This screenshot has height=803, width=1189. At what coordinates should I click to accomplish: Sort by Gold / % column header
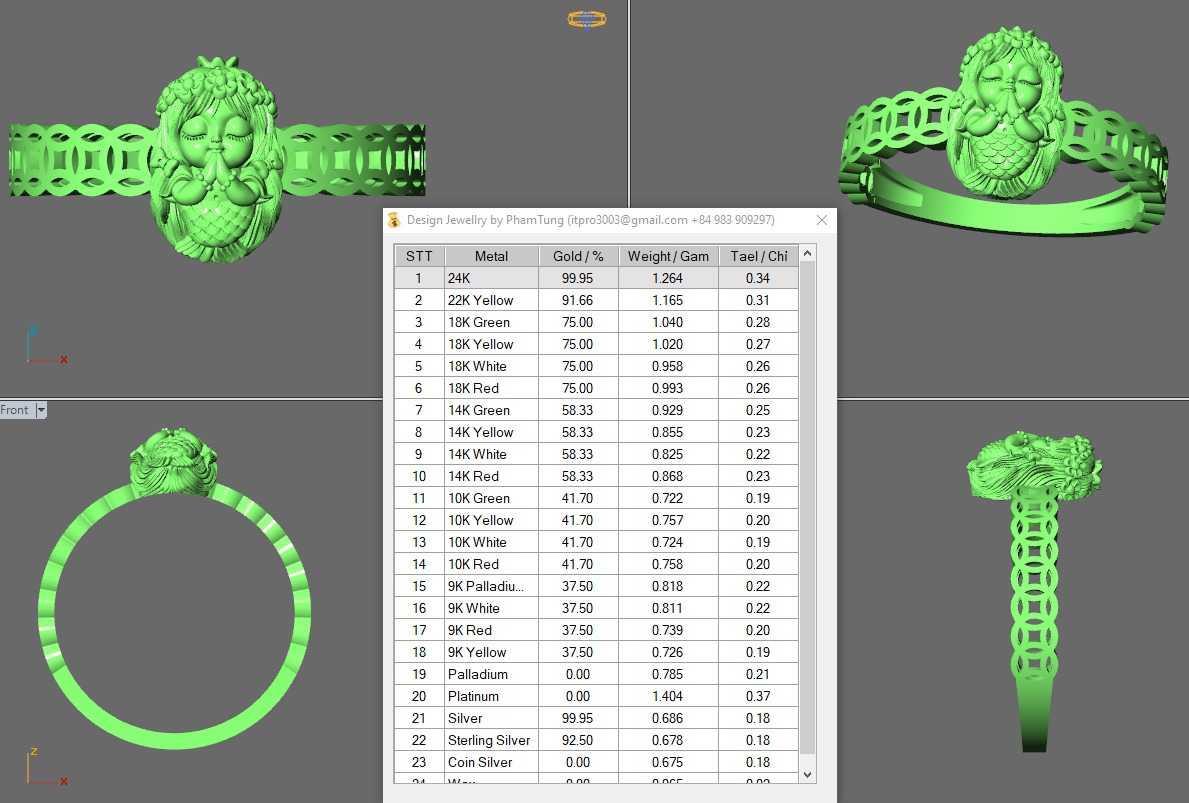coord(578,256)
